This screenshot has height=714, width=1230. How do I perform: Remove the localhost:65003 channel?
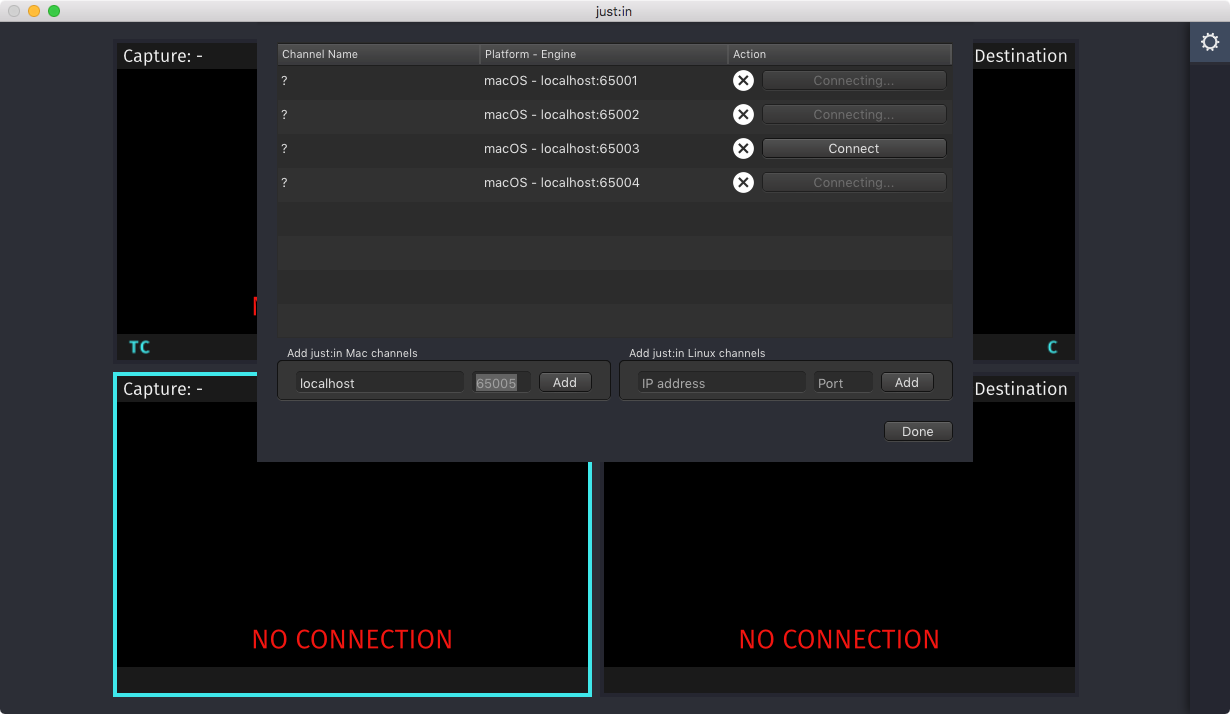pyautogui.click(x=743, y=149)
